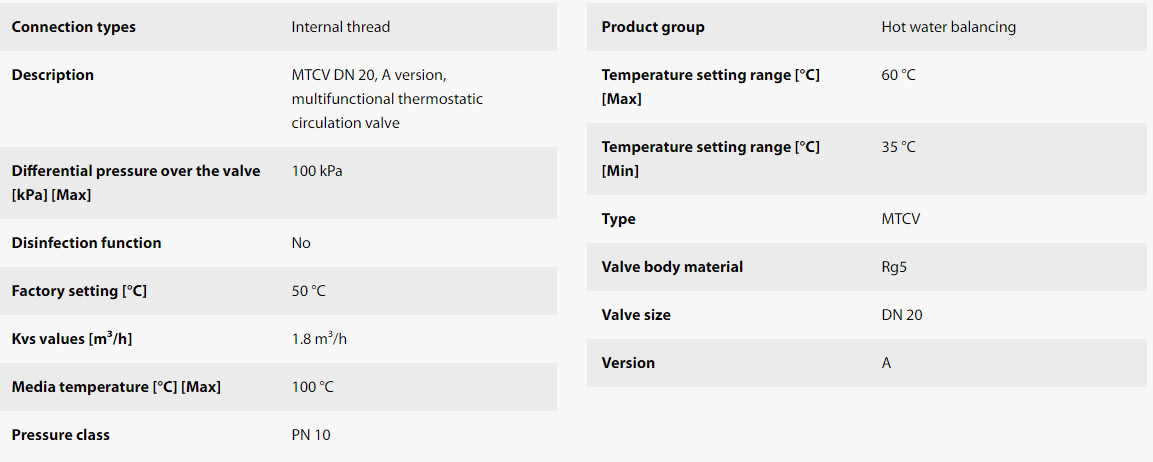Click the MTCV DN 20 description text
The image size is (1153, 462).
point(387,99)
